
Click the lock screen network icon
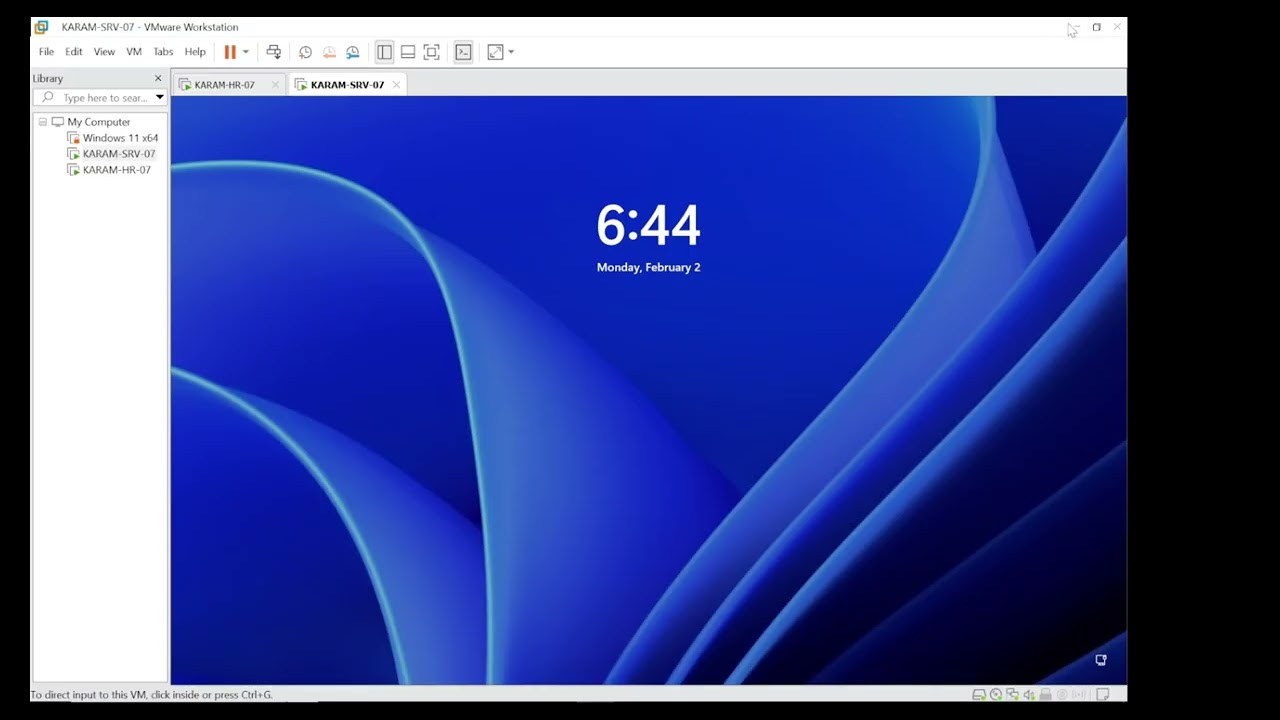click(1101, 660)
